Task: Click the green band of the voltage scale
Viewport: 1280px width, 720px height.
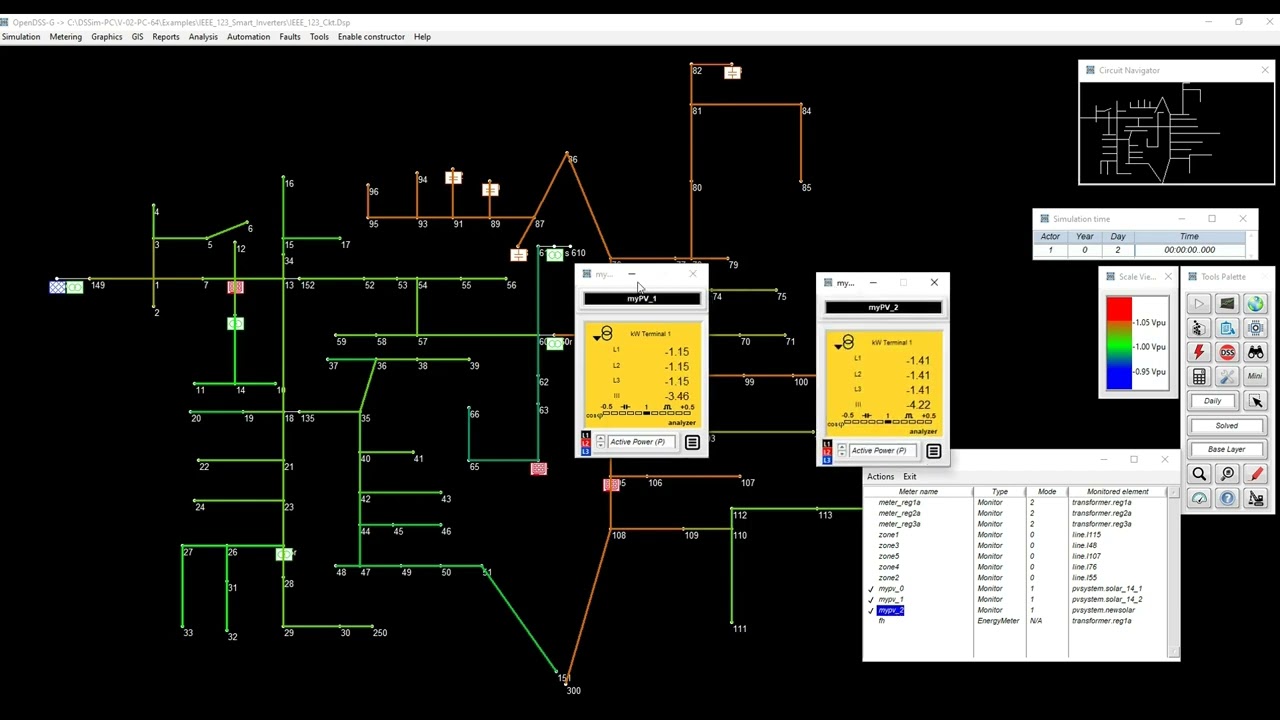Action: tap(1119, 345)
